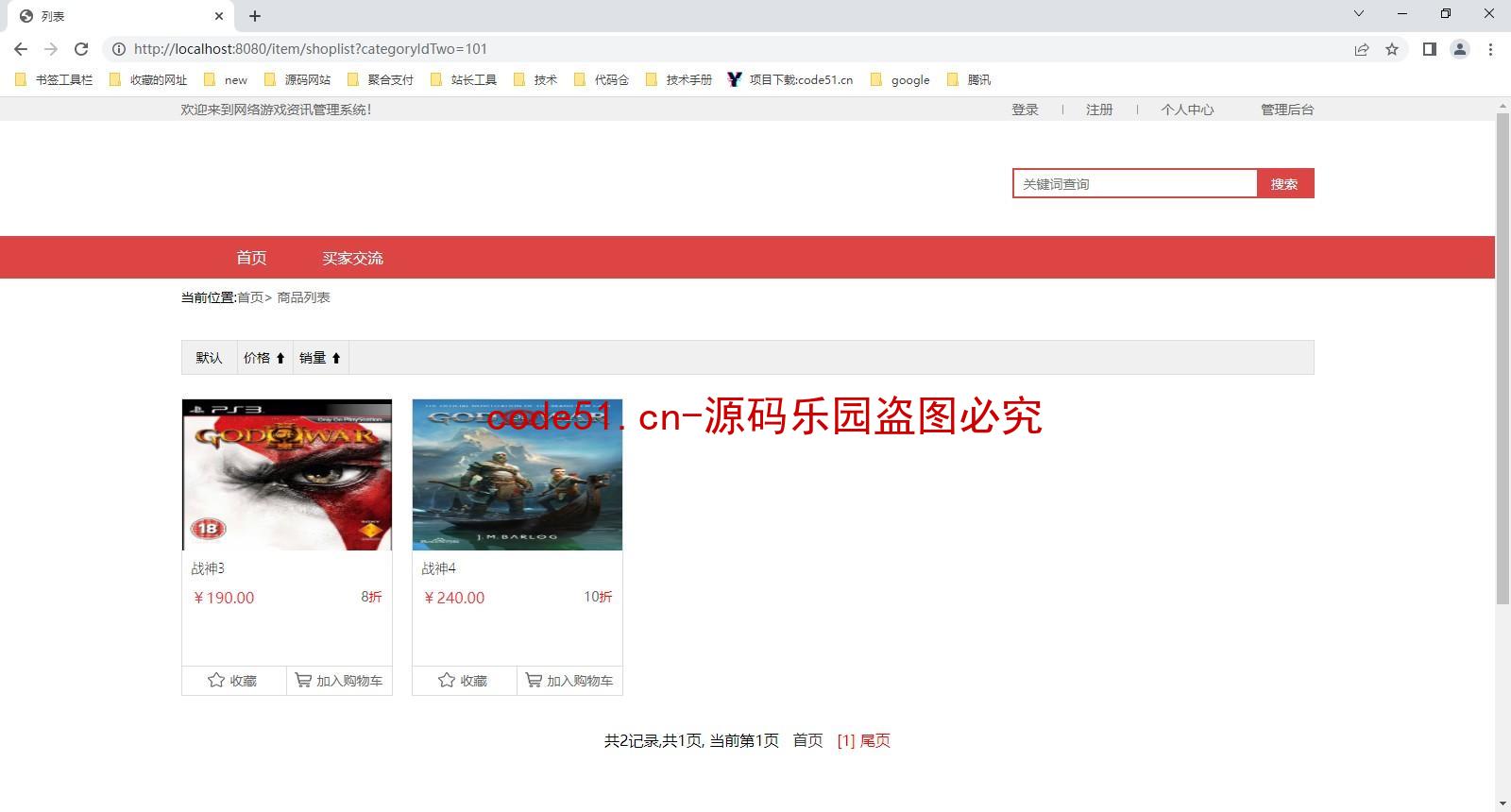Click the ¥240.00 price text

coord(454,598)
